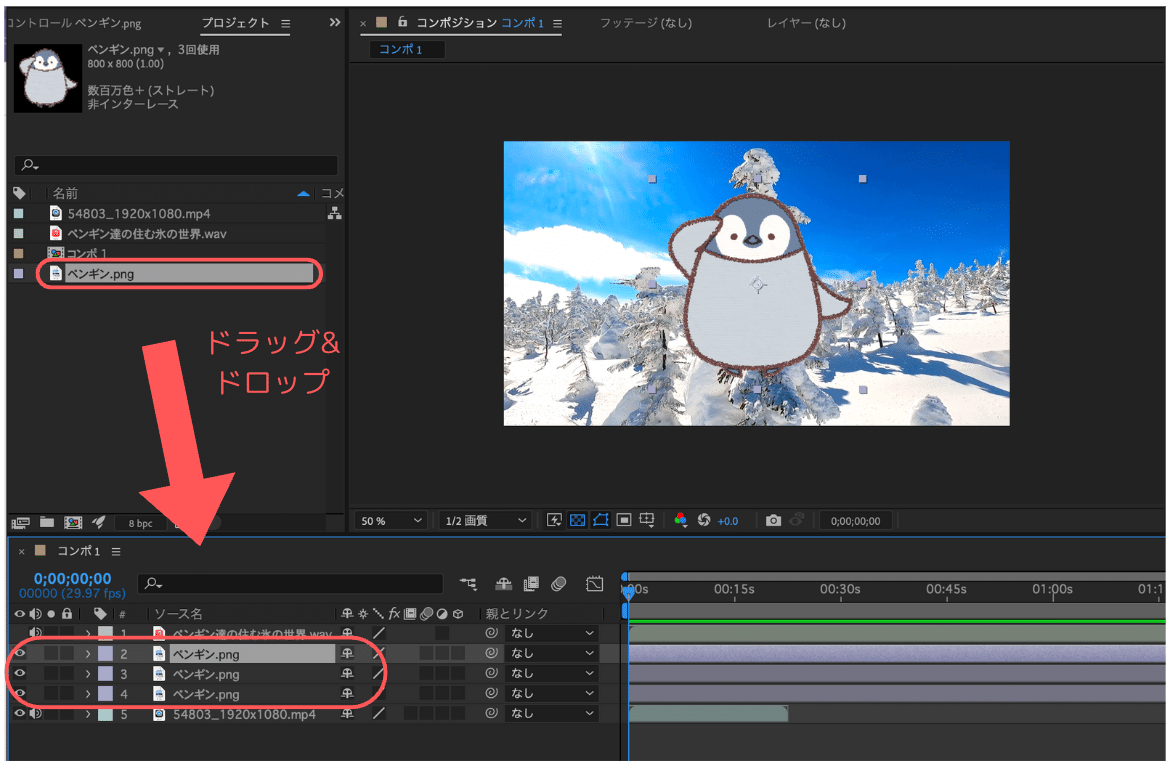
Task: Show hidden panels with double chevron
Action: pyautogui.click(x=335, y=23)
